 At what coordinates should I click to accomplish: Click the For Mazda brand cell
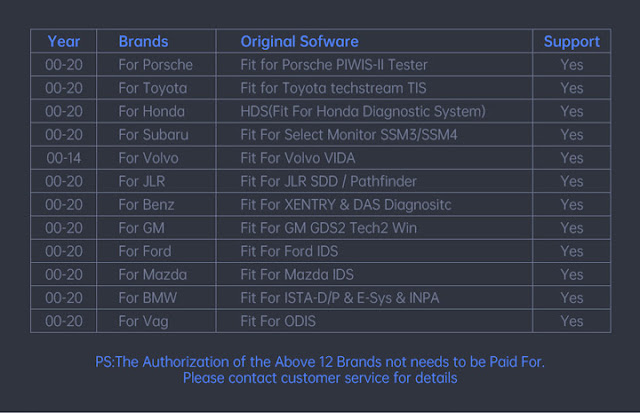point(150,274)
